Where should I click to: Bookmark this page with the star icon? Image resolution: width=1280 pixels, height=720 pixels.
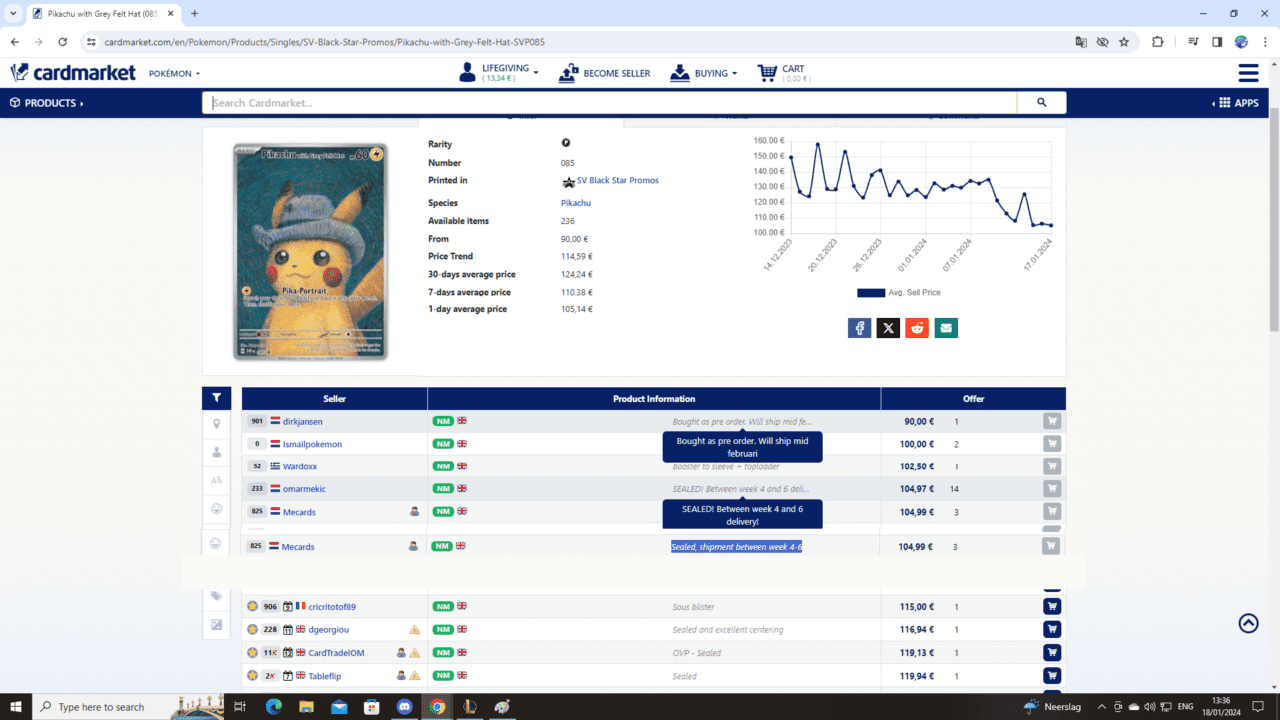tap(1124, 42)
